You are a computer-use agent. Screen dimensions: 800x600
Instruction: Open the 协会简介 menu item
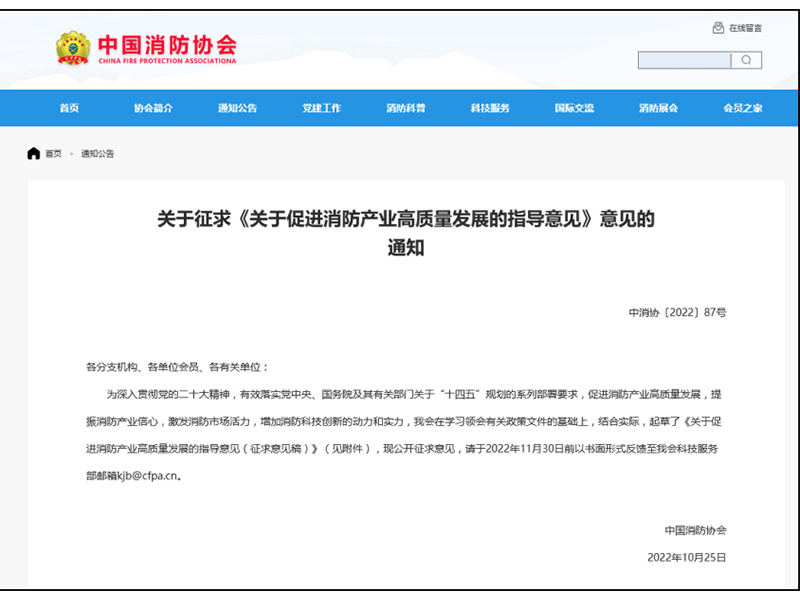[153, 108]
